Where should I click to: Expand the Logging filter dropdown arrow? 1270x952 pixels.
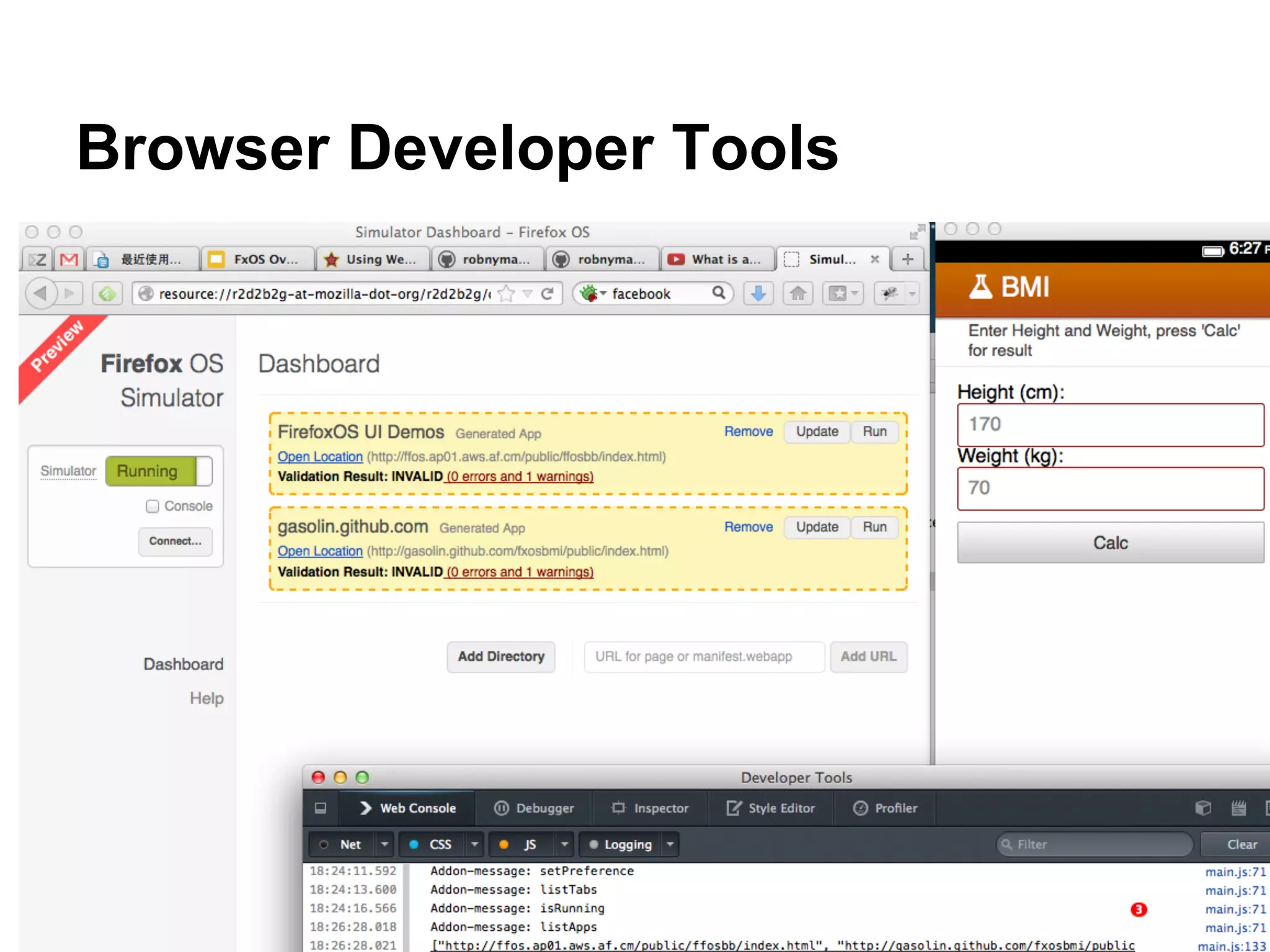tap(670, 844)
